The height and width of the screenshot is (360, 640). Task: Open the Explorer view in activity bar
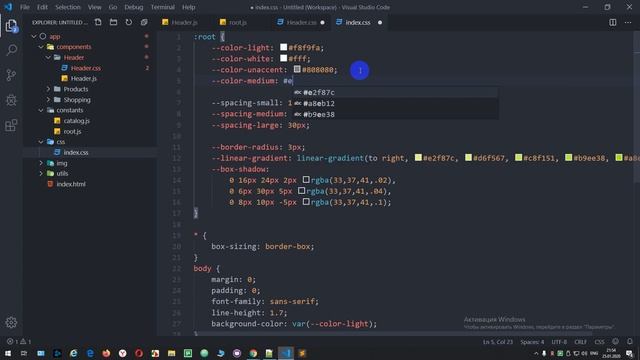(x=11, y=26)
